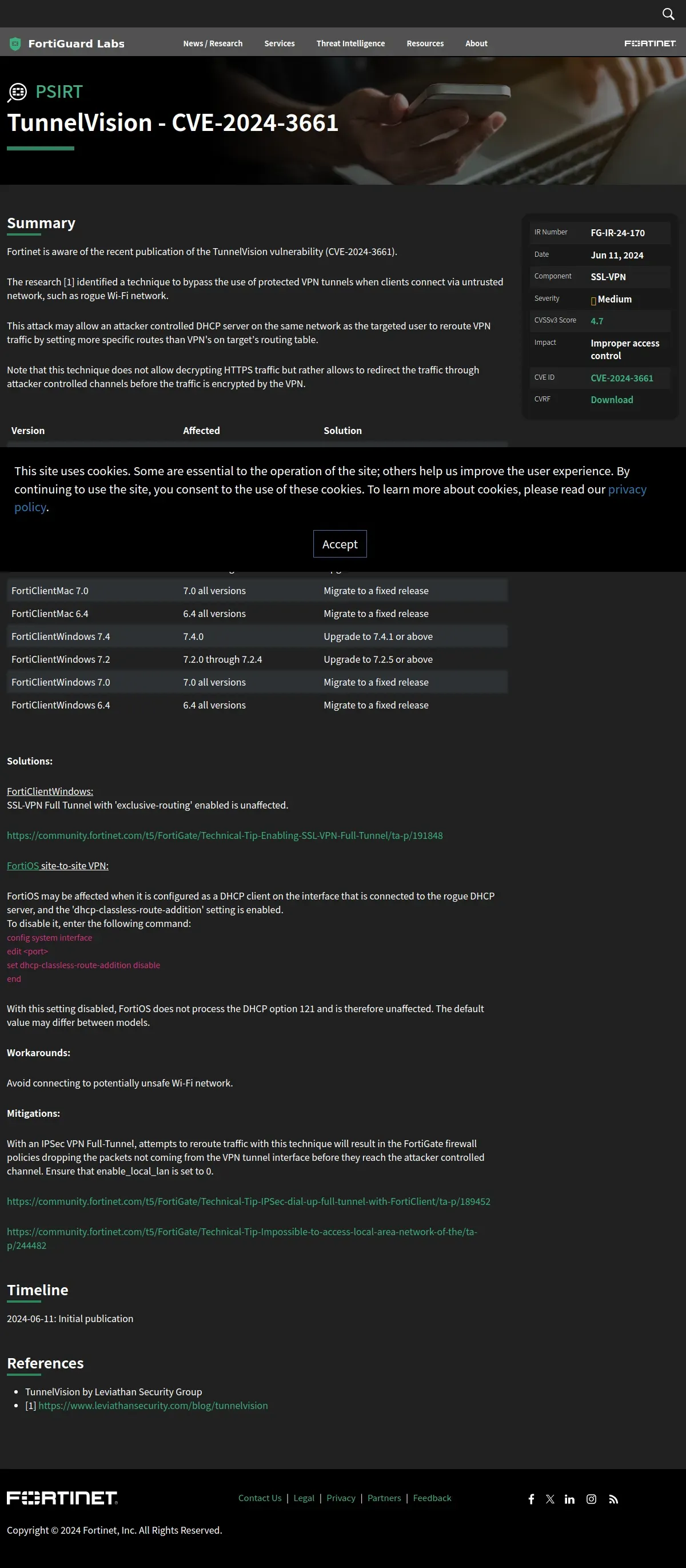Select the config system interface command
Viewport: 686px width, 1568px height.
pyautogui.click(x=49, y=937)
